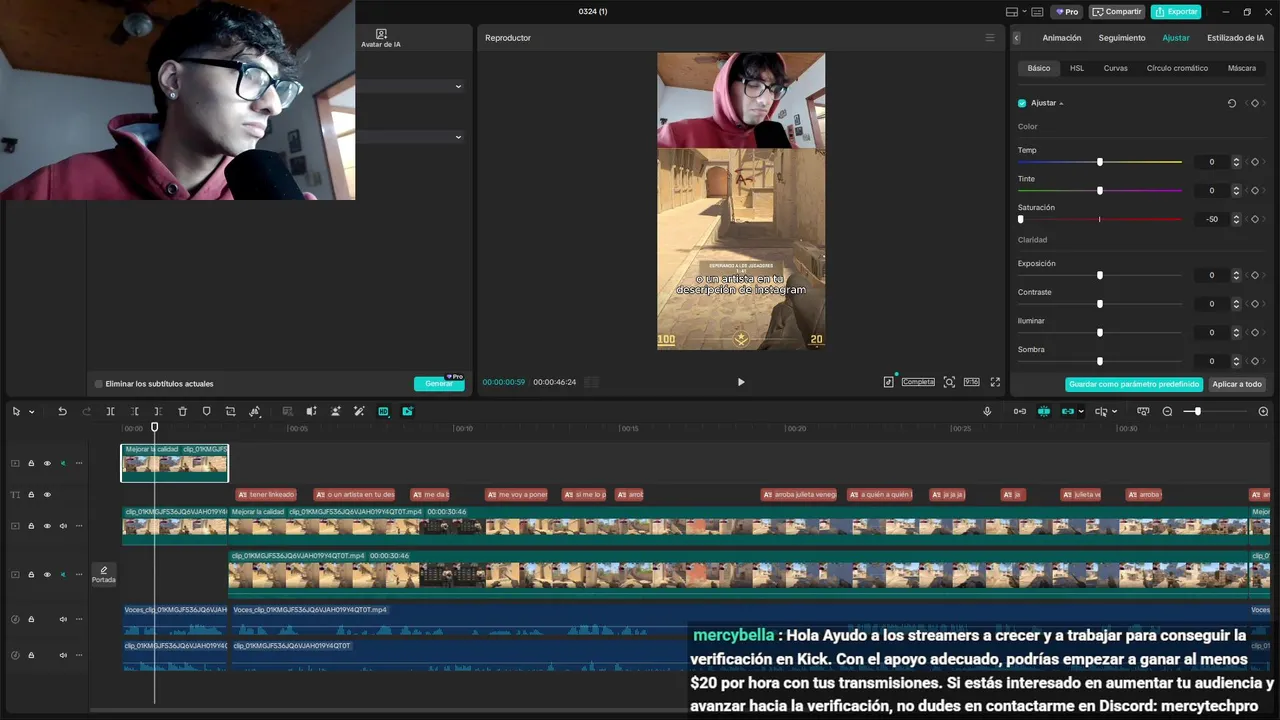Image resolution: width=1280 pixels, height=720 pixels.
Task: Check Eliminar los subtítulos actuales checkbox
Action: (x=98, y=384)
